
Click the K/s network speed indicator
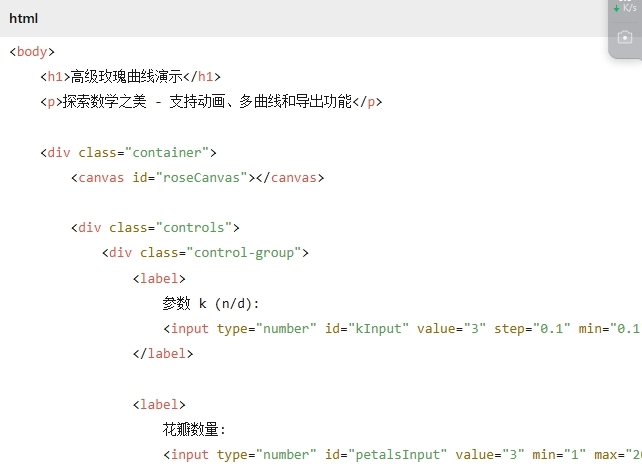tap(630, 8)
